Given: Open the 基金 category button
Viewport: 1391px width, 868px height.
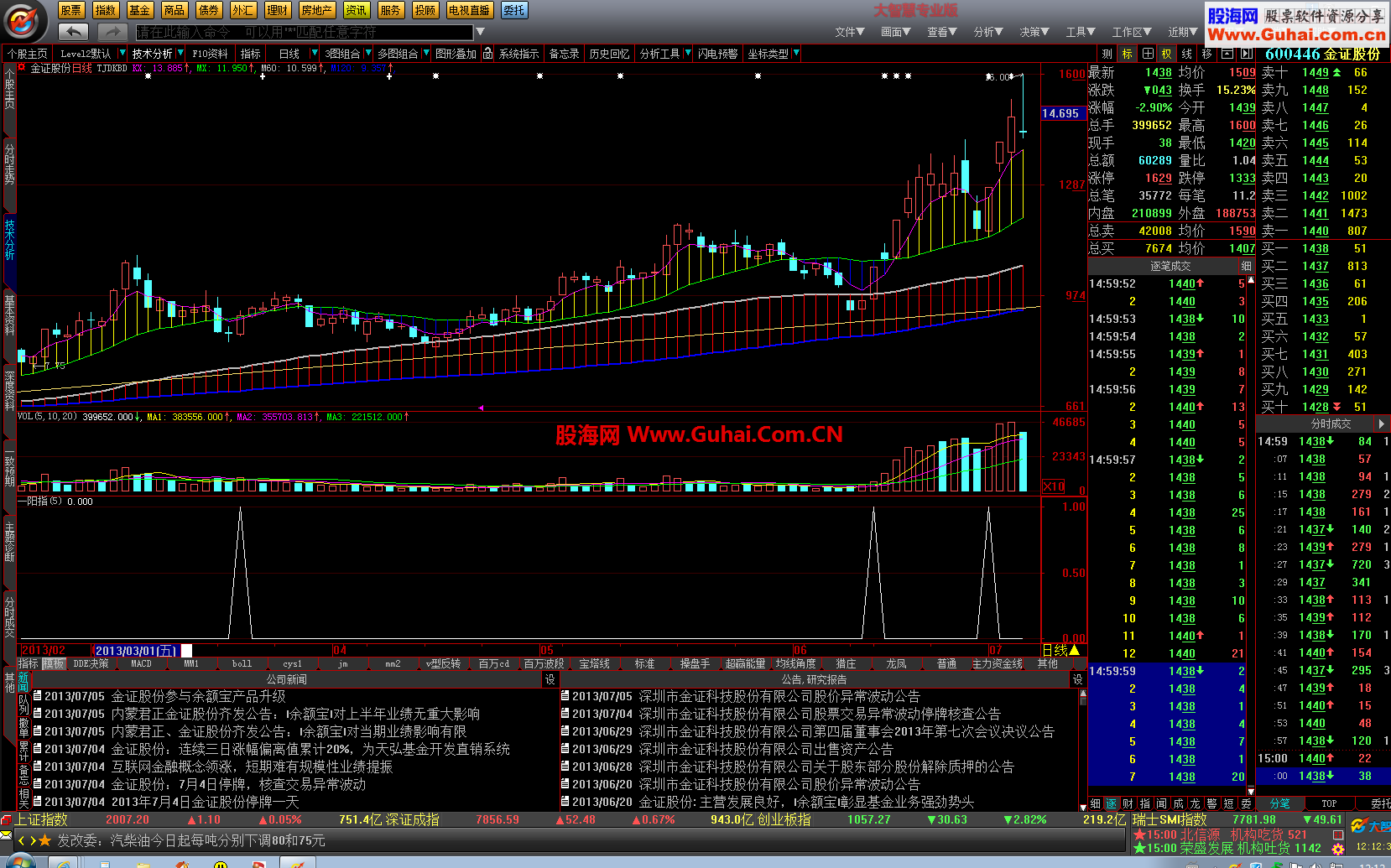Looking at the screenshot, I should point(140,10).
